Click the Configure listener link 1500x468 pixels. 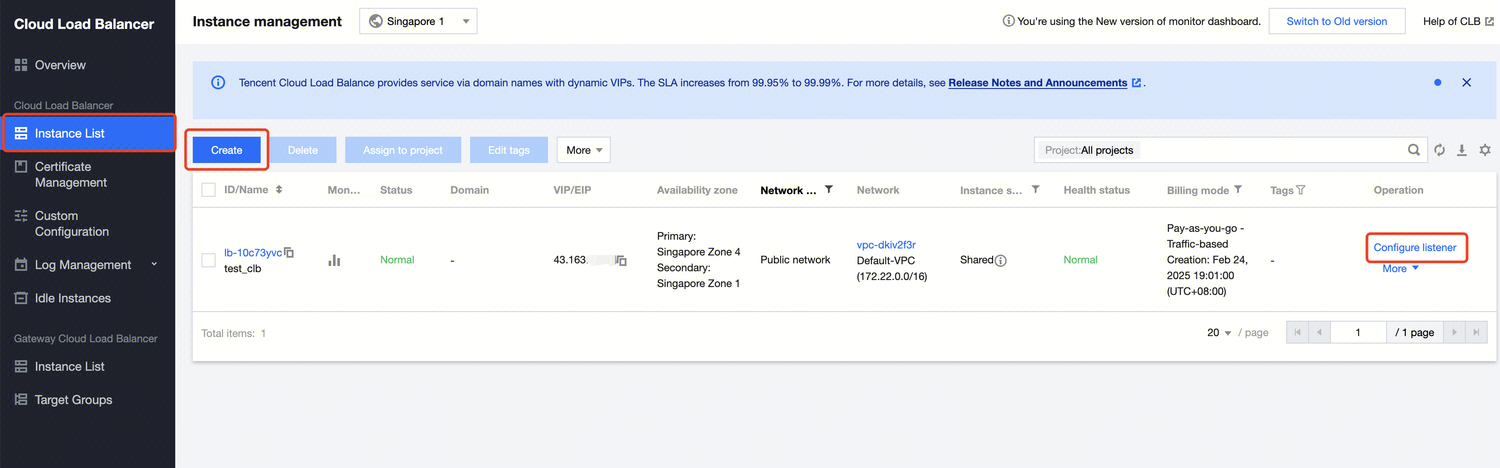[x=1414, y=247]
